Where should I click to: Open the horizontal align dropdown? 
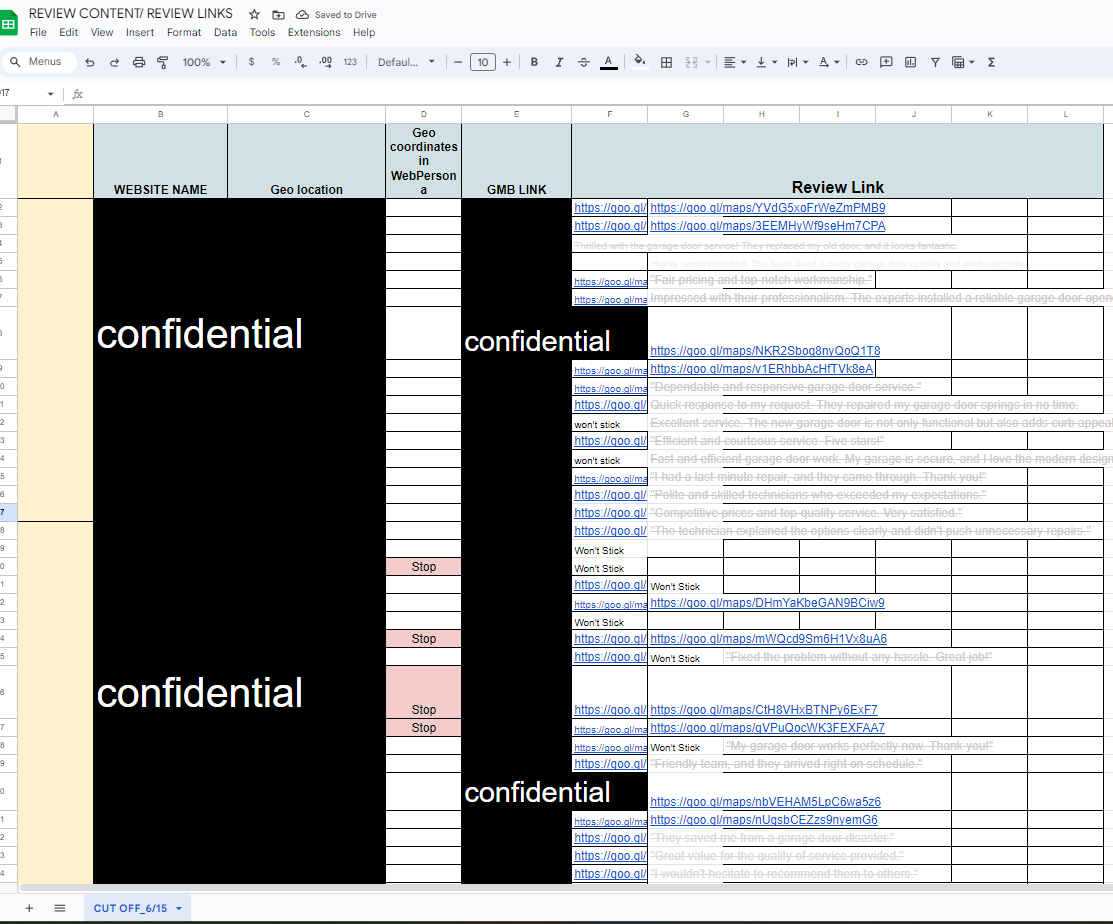coord(735,62)
